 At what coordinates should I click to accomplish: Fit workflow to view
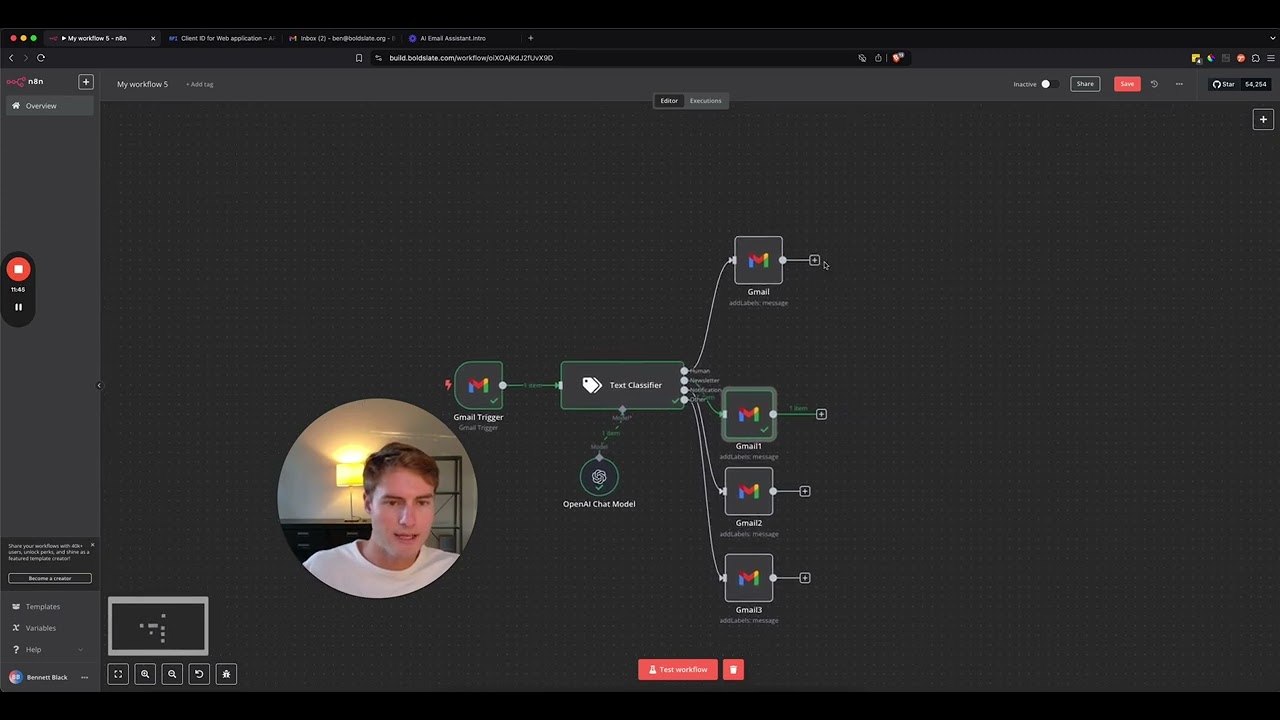pos(118,674)
